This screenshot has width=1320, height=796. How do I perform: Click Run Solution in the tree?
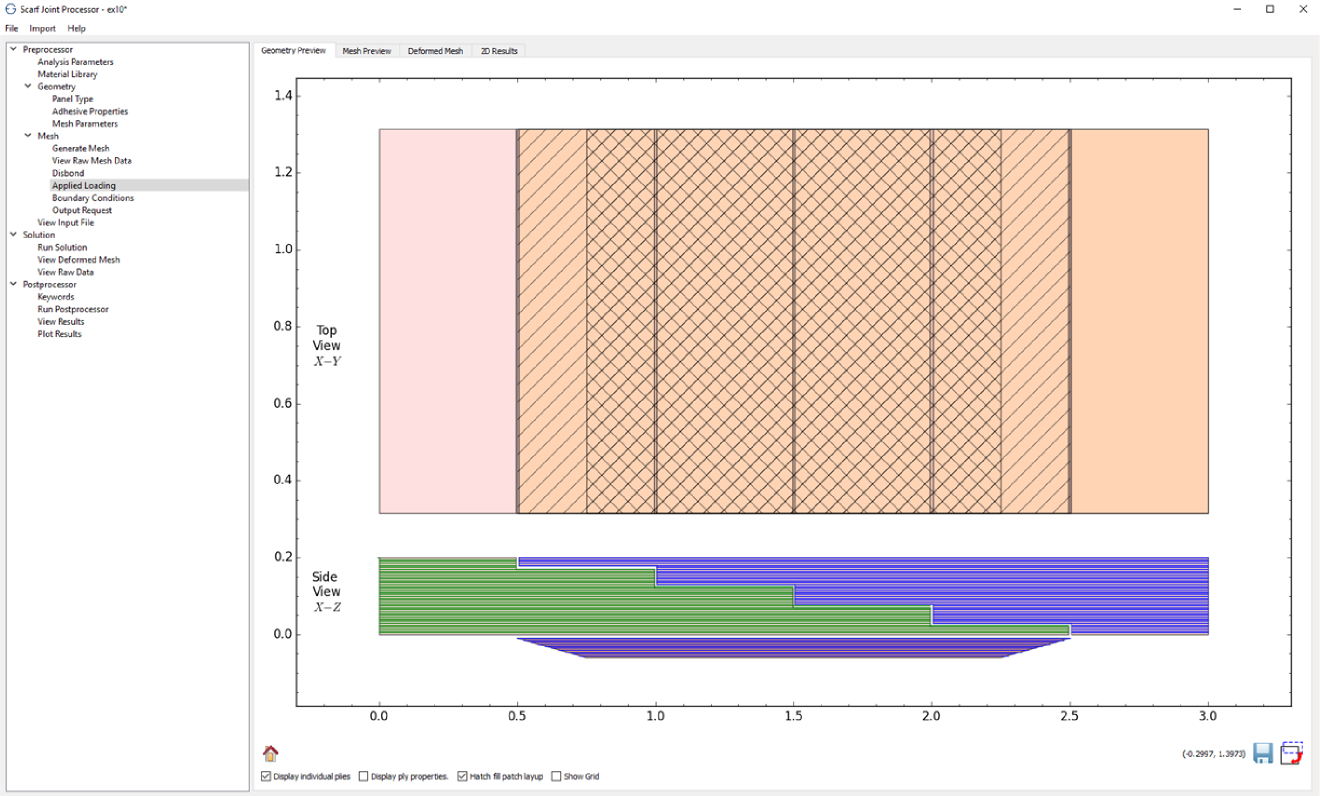point(62,247)
